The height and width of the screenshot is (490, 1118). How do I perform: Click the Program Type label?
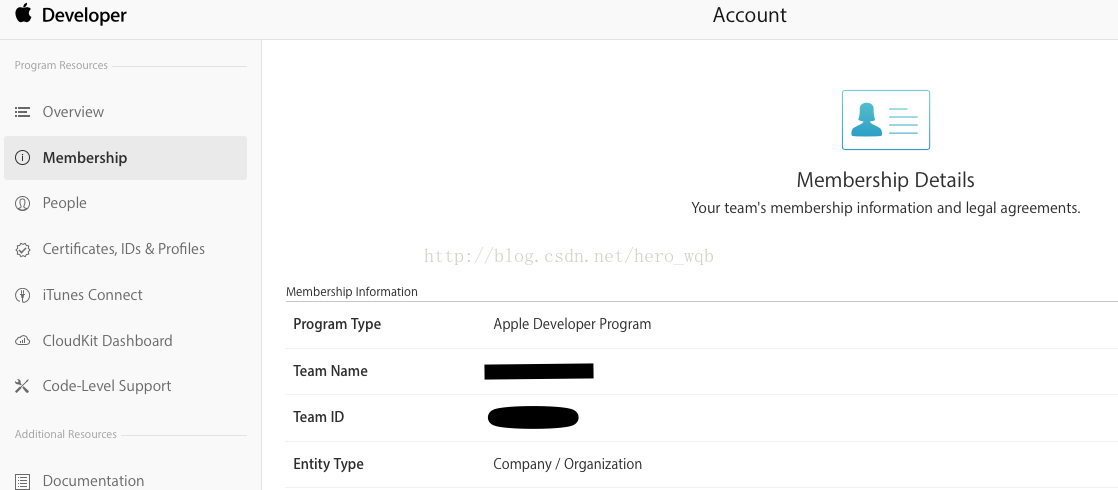(337, 325)
